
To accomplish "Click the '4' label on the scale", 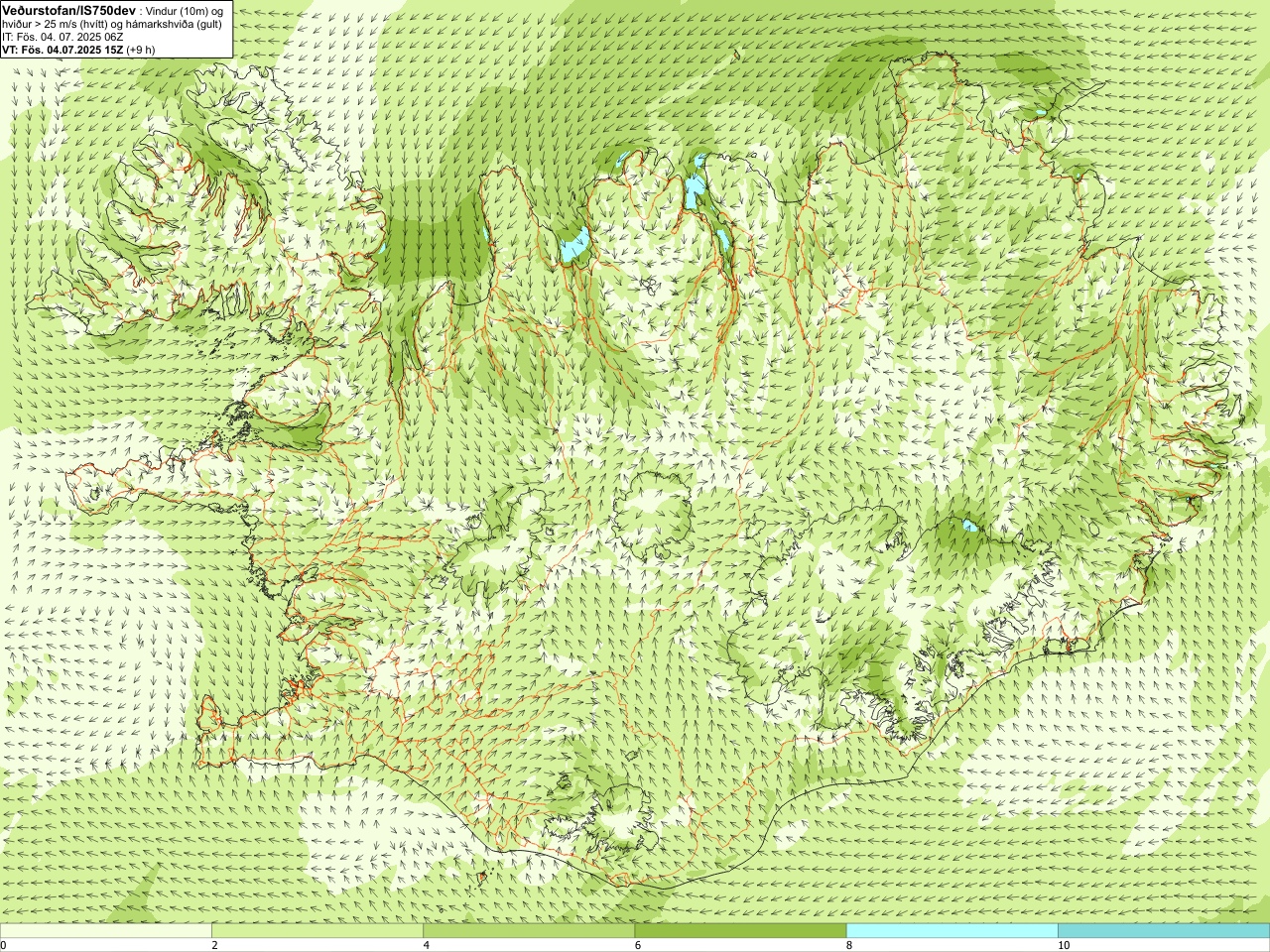I will pyautogui.click(x=426, y=945).
